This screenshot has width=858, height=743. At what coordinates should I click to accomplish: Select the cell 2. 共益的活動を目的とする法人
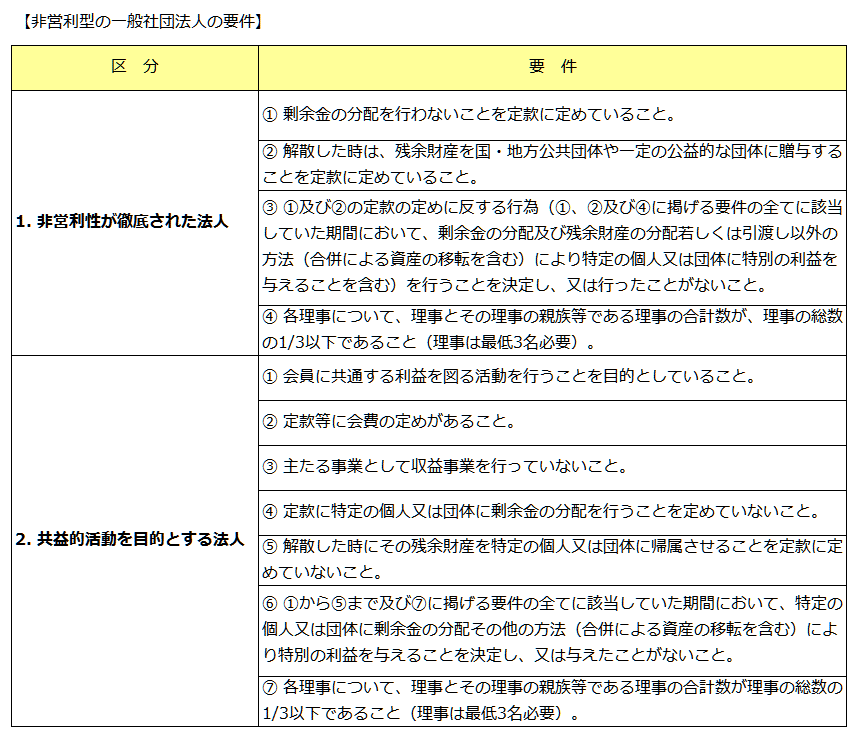[x=135, y=541]
